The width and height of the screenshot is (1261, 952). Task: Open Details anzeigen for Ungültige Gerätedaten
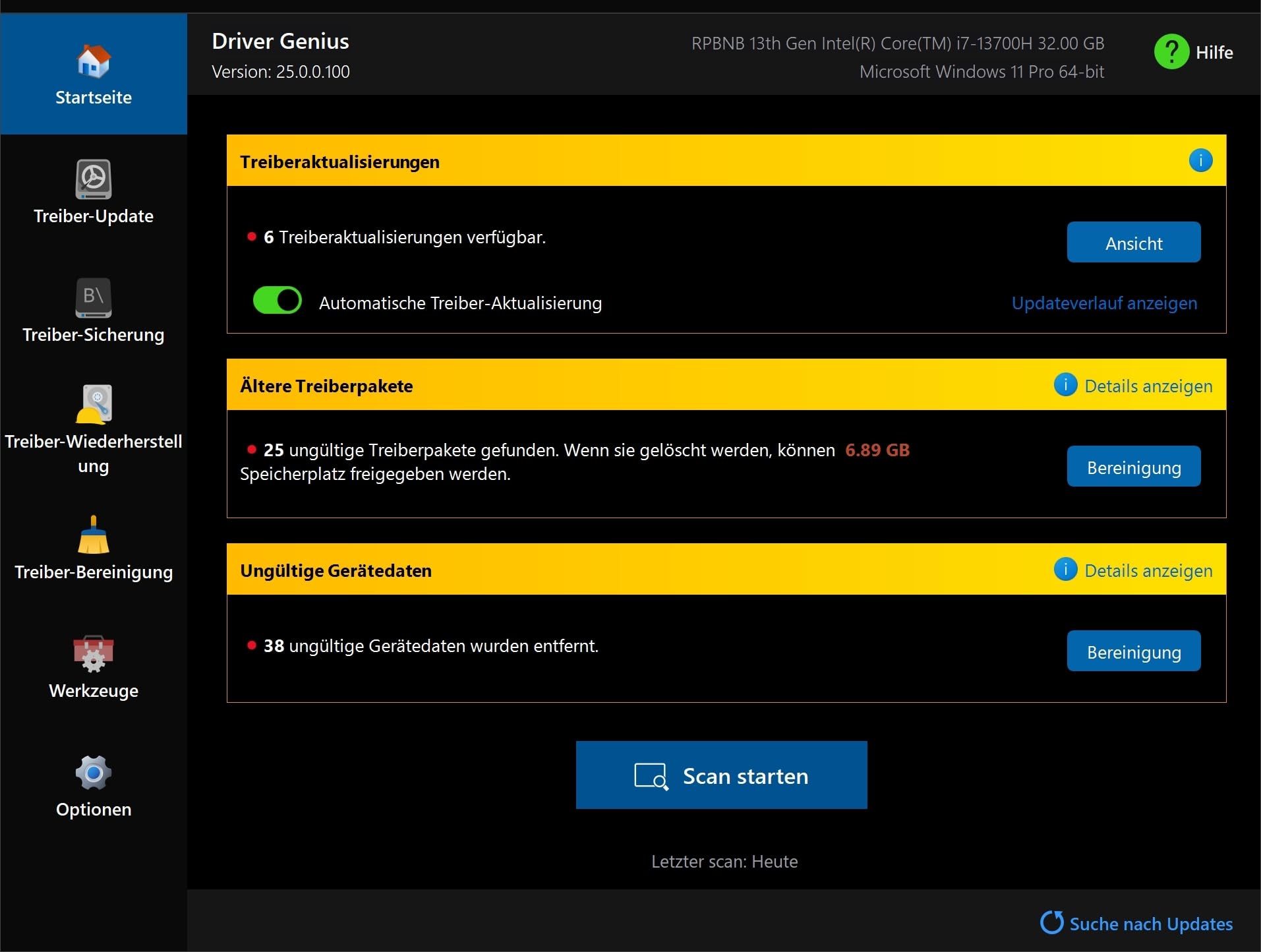click(1149, 571)
